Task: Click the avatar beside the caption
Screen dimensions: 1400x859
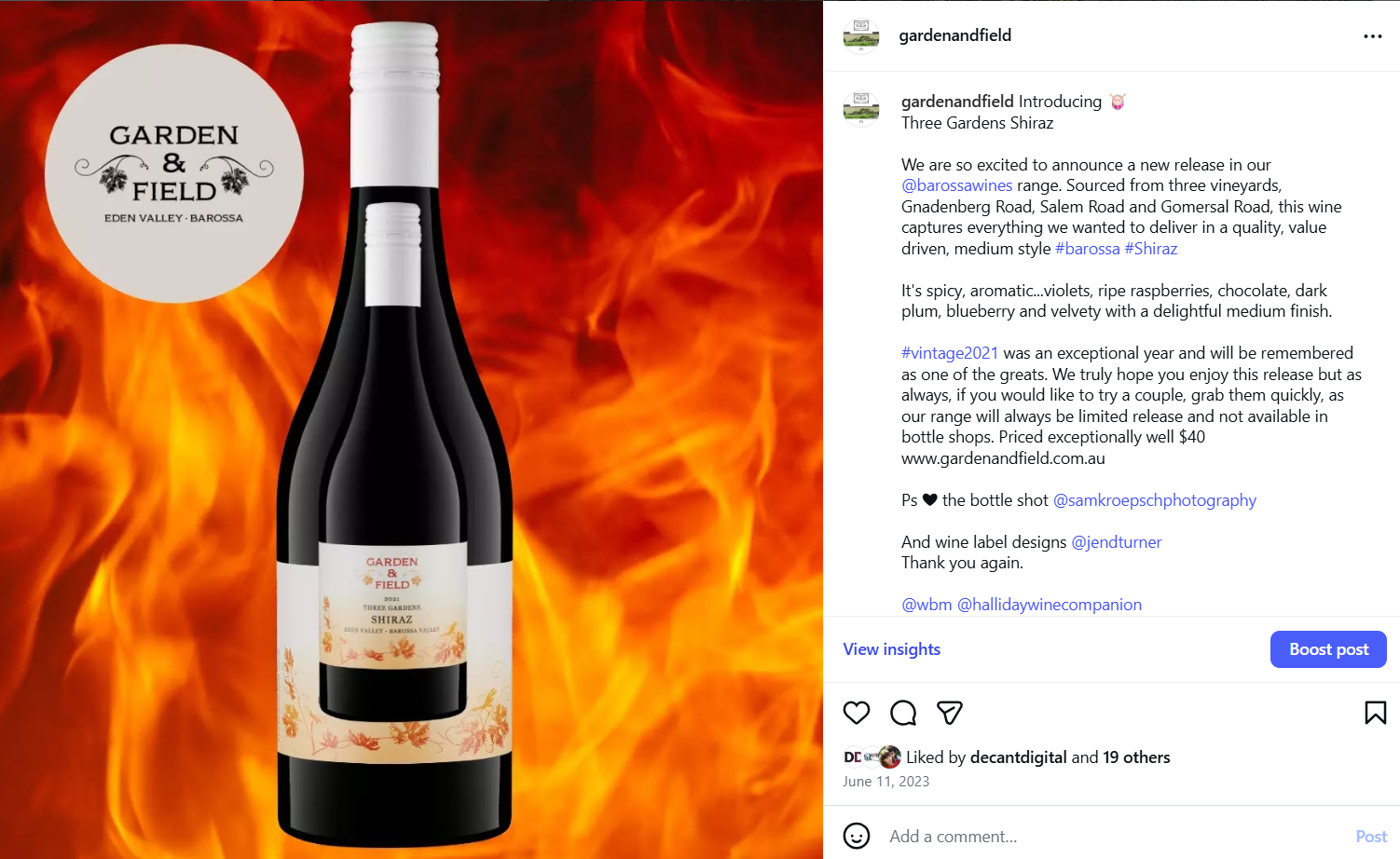Action: pyautogui.click(x=861, y=107)
